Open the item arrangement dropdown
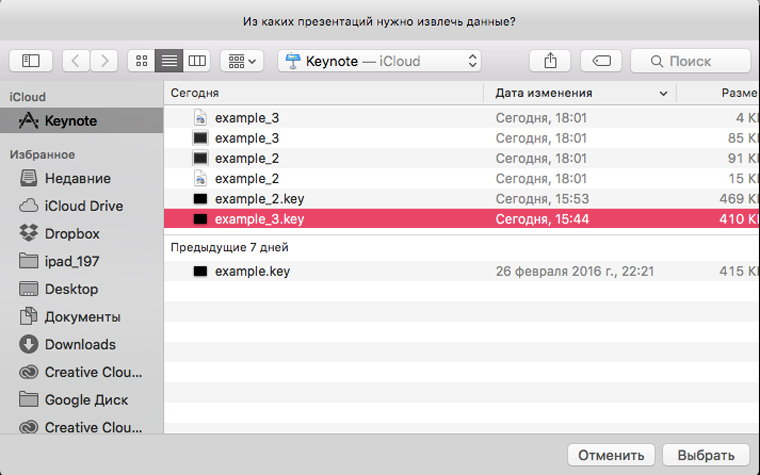760x475 pixels. pos(241,61)
